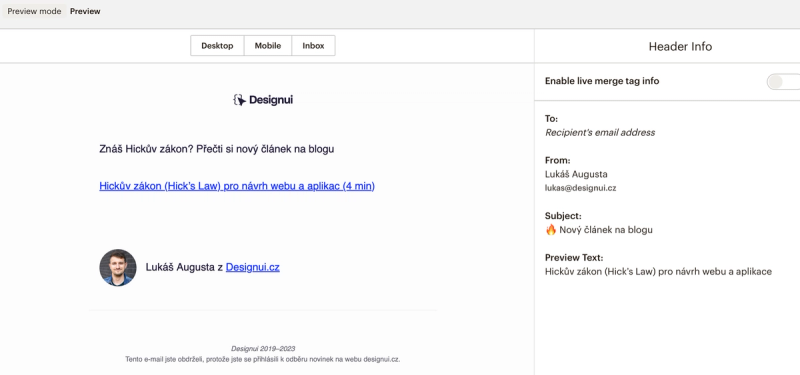This screenshot has width=800, height=375.
Task: Switch to Desktop preview tab
Action: (x=217, y=45)
